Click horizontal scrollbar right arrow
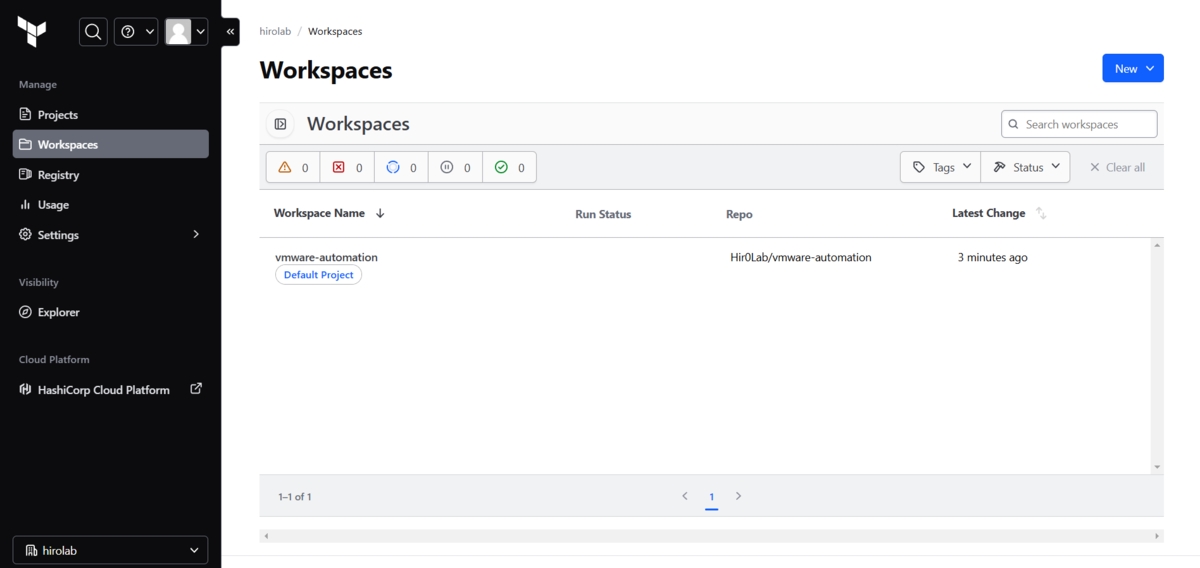 tap(1157, 536)
